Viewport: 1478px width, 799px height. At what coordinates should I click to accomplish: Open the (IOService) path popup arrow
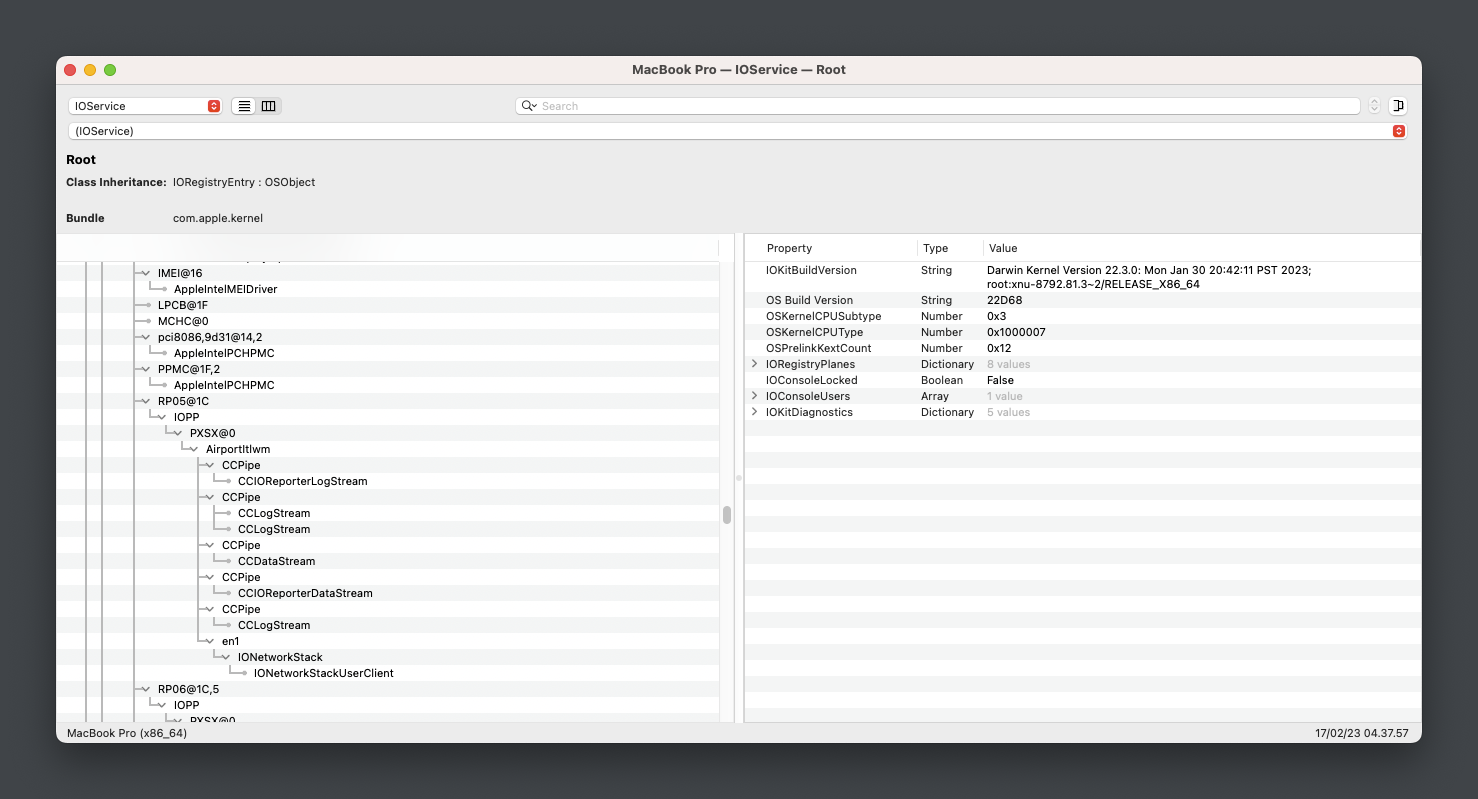coord(1398,131)
